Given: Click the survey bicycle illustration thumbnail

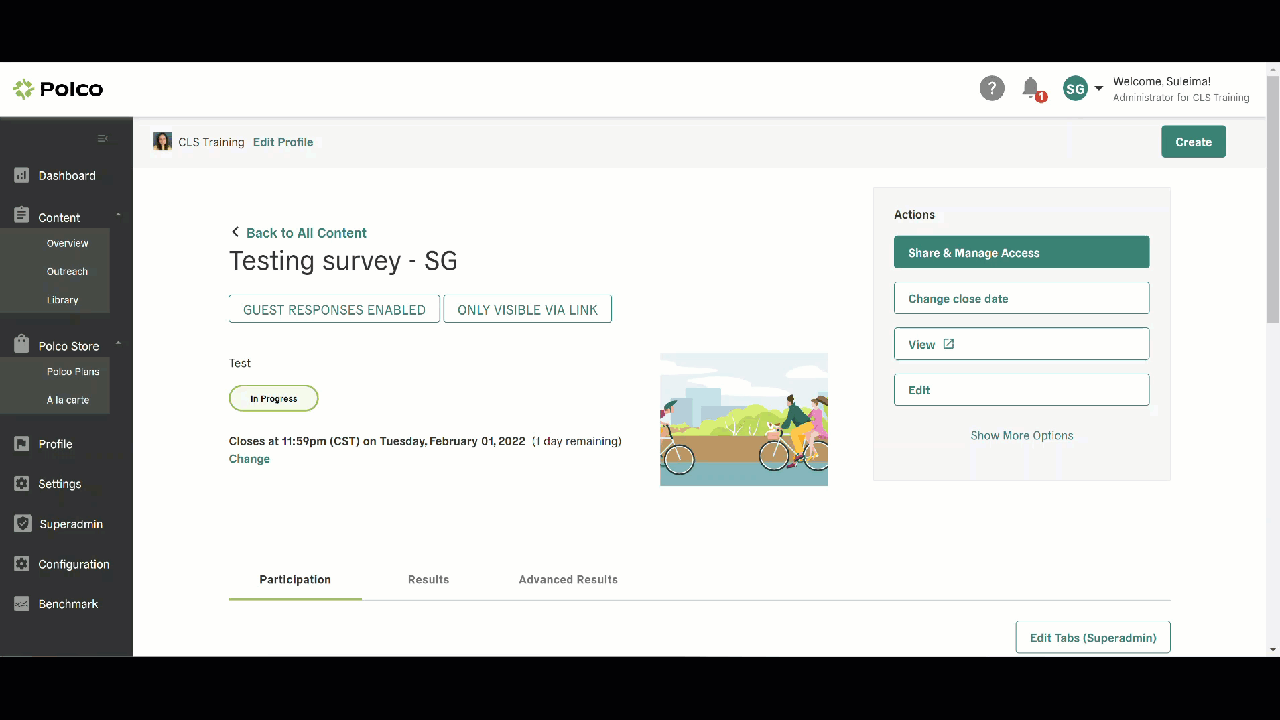Looking at the screenshot, I should (743, 419).
